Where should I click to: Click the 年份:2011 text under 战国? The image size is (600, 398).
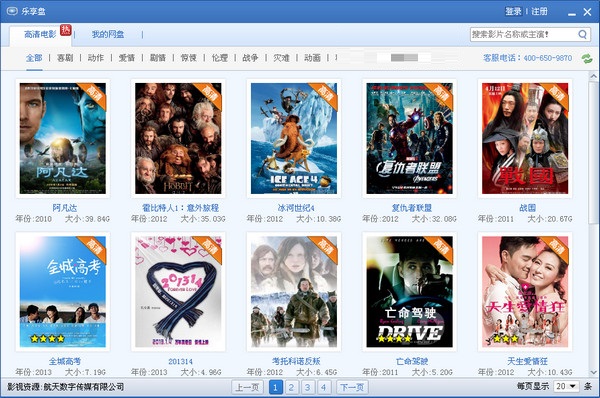[x=496, y=219]
